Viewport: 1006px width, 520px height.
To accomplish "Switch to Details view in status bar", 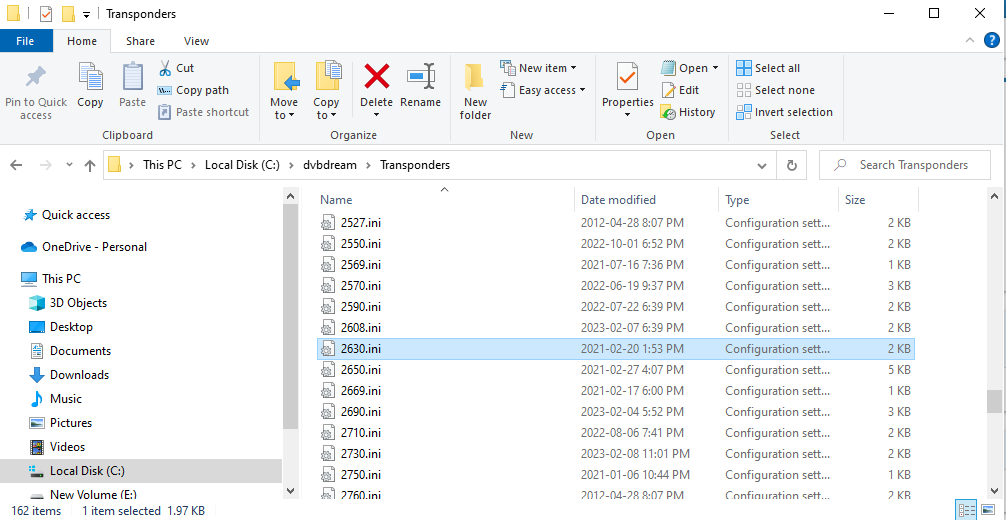I will (x=966, y=511).
